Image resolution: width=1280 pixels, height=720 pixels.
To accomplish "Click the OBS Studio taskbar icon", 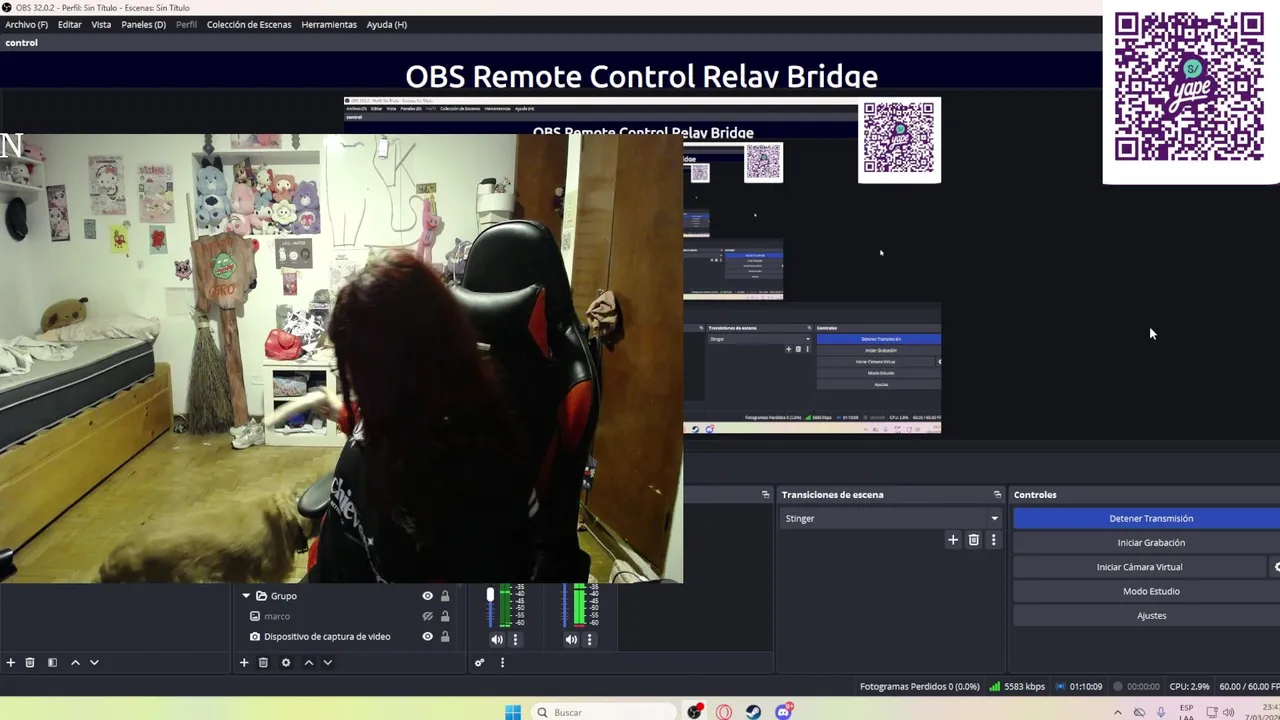I will pyautogui.click(x=694, y=712).
